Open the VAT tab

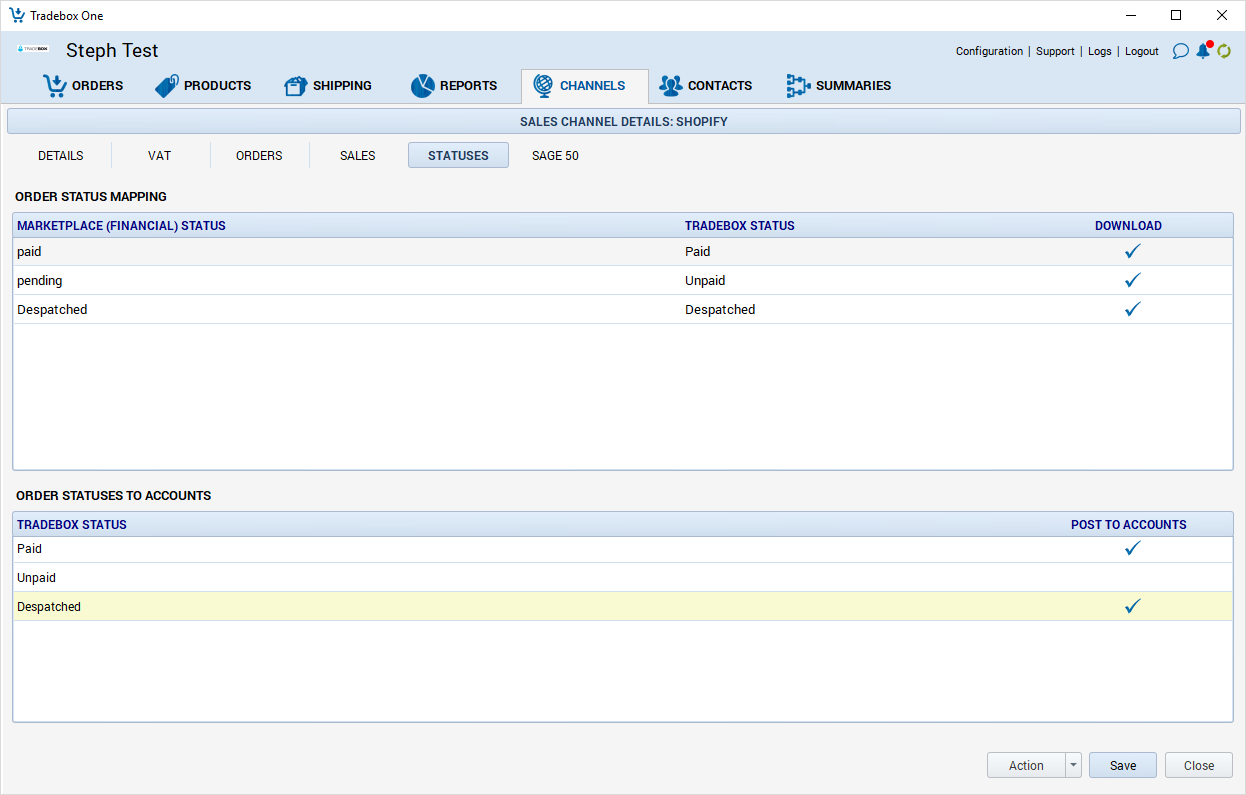pyautogui.click(x=159, y=156)
